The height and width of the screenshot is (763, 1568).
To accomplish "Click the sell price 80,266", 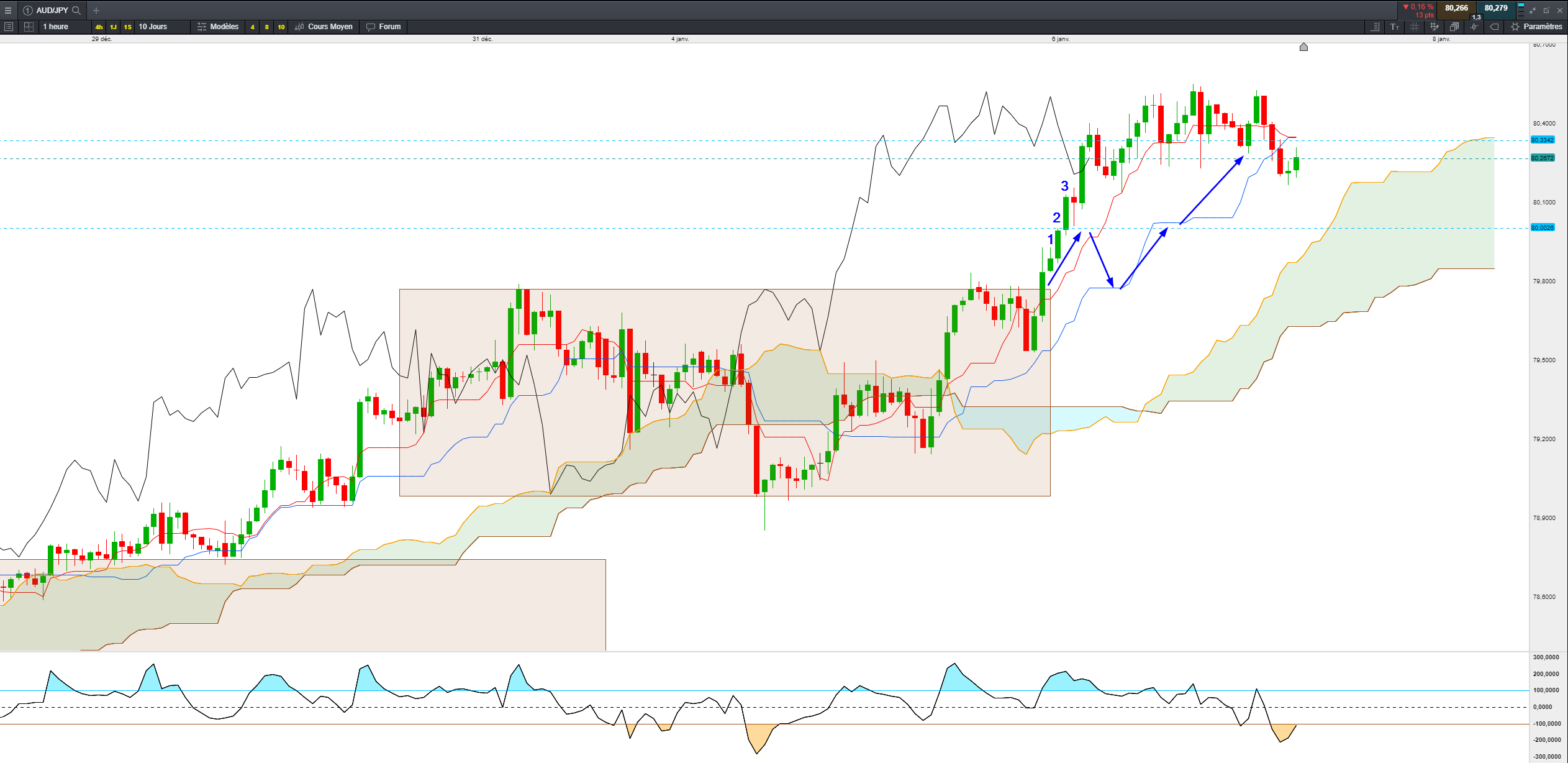I will coord(1456,9).
